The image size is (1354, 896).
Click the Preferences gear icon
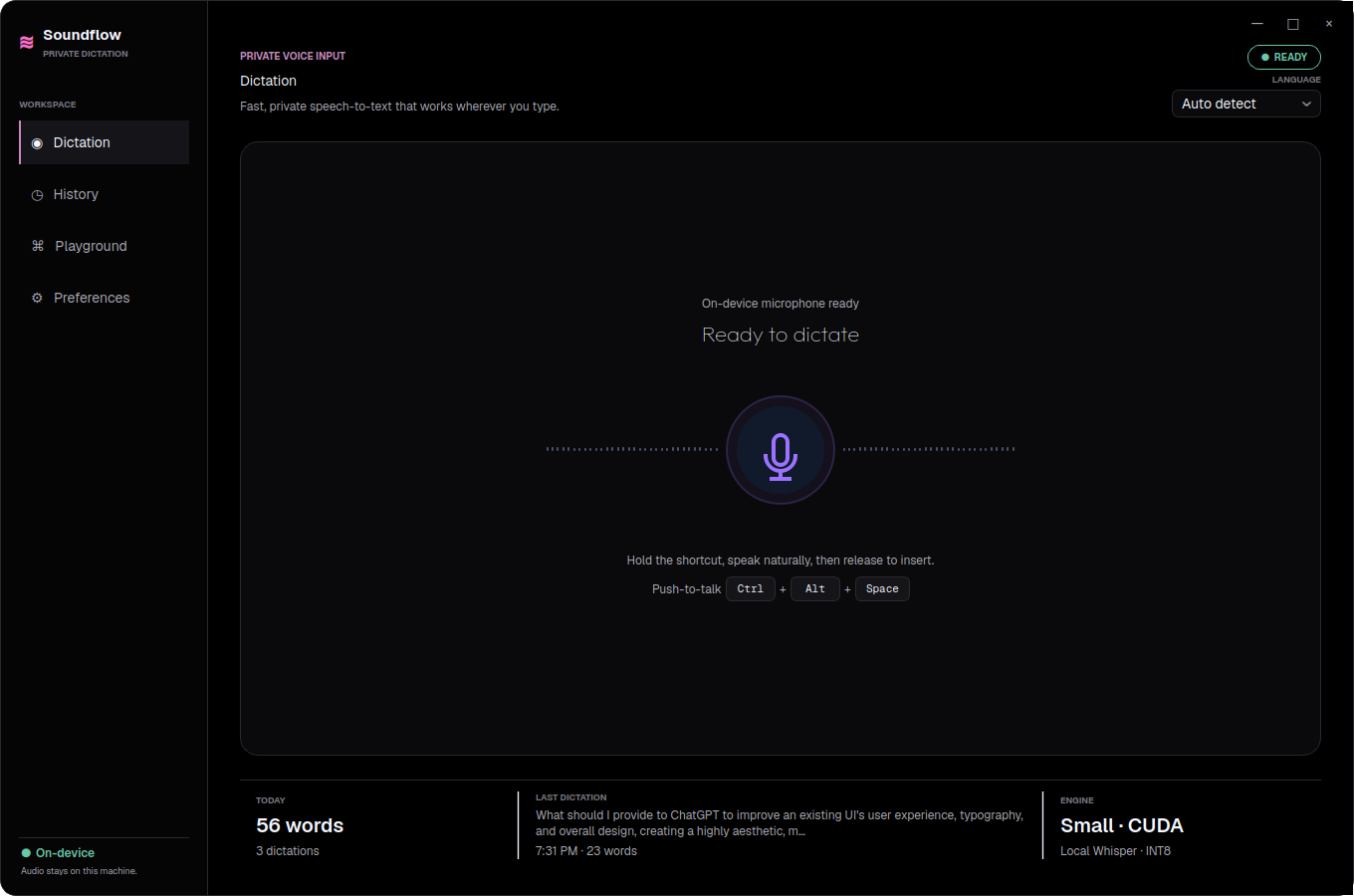pyautogui.click(x=37, y=298)
